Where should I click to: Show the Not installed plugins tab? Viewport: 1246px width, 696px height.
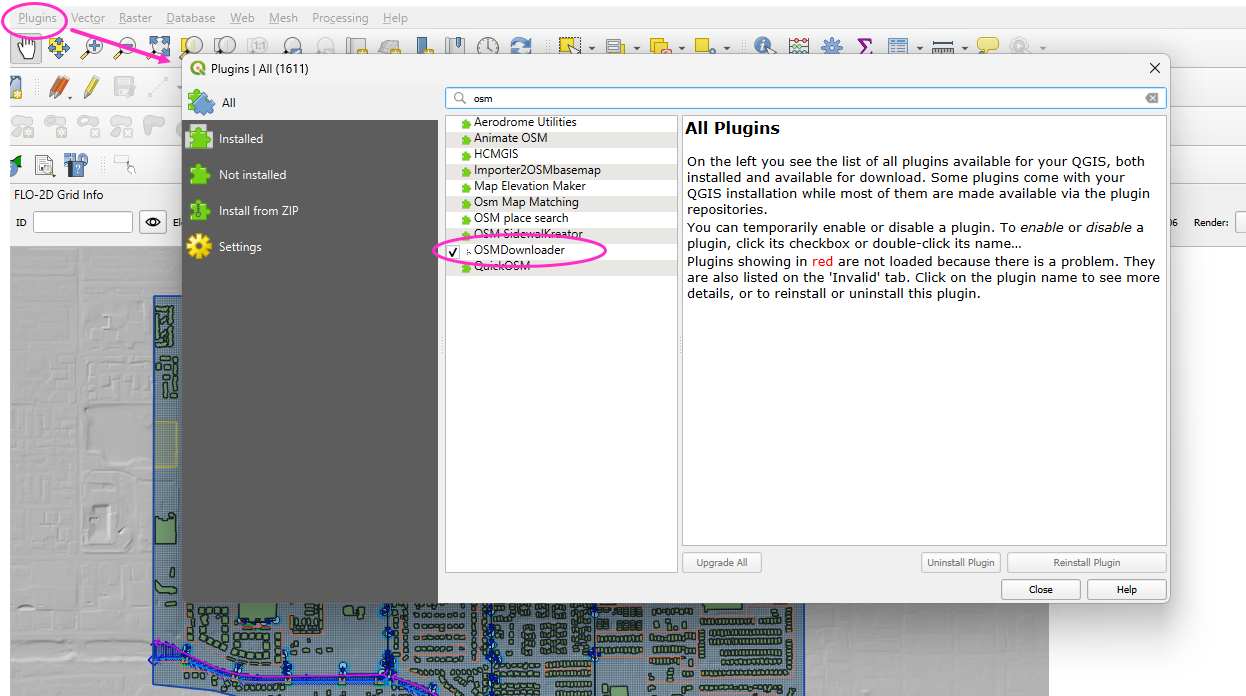pos(252,175)
